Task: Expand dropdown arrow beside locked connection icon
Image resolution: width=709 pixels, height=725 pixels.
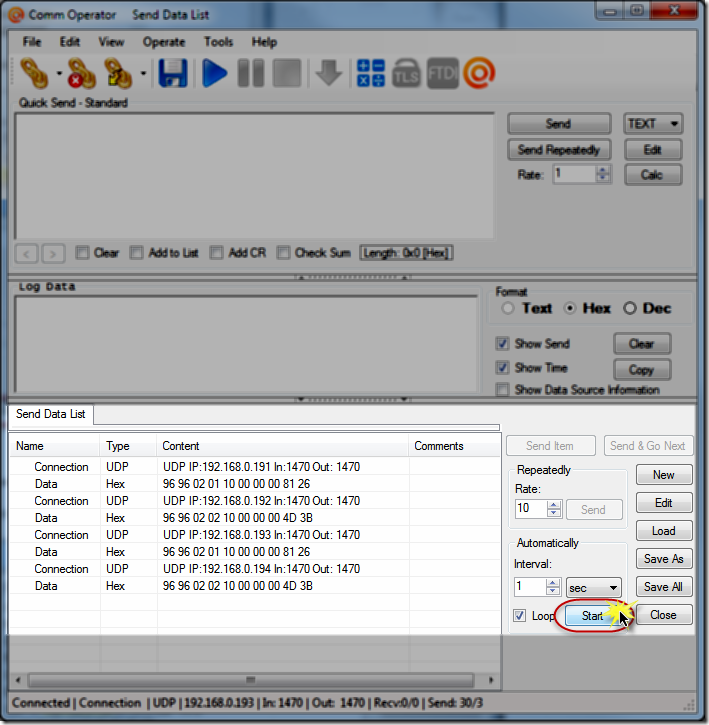Action: (143, 73)
